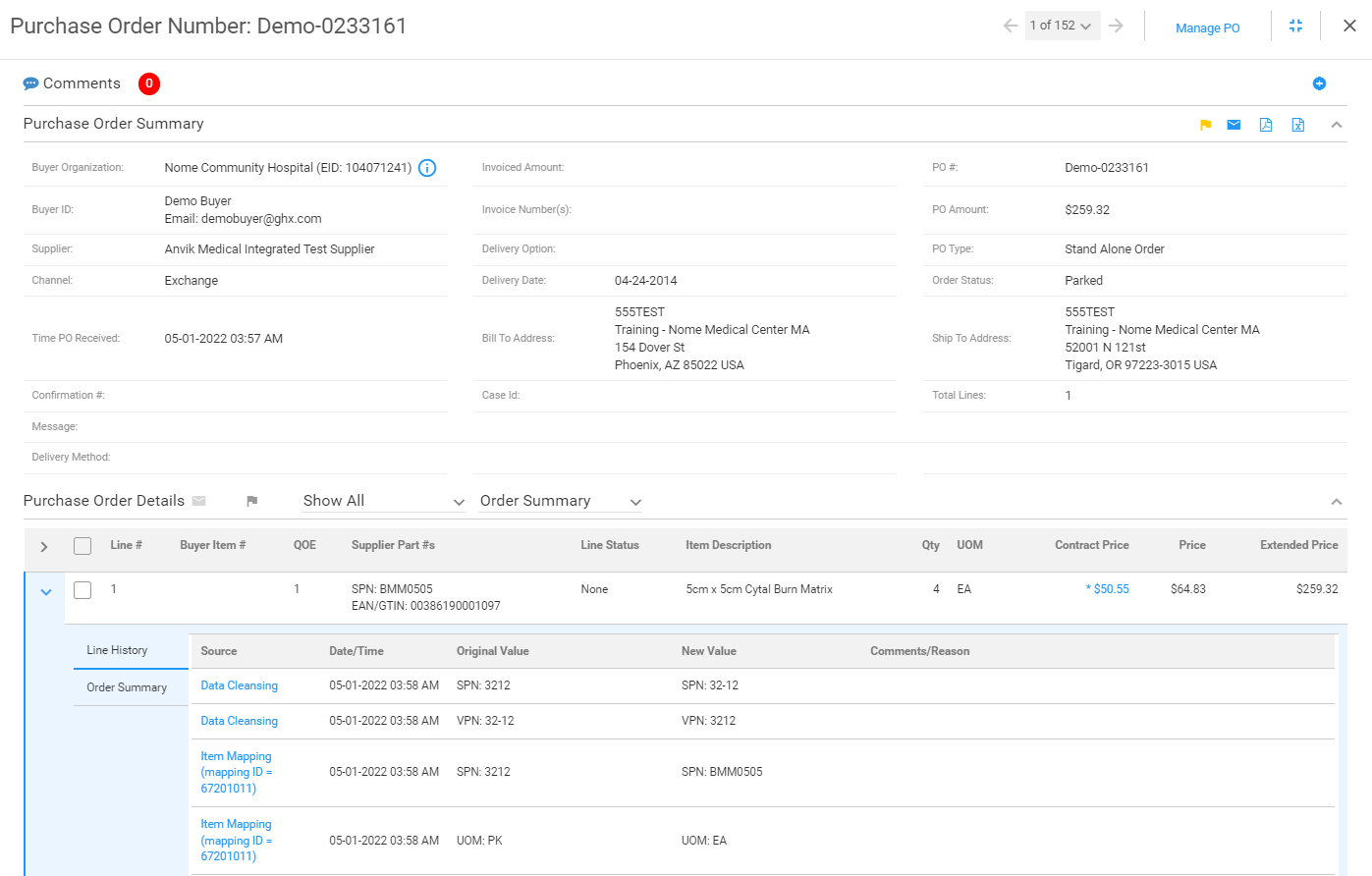
Task: Collapse the Purchase Order Details section
Action: (1337, 502)
